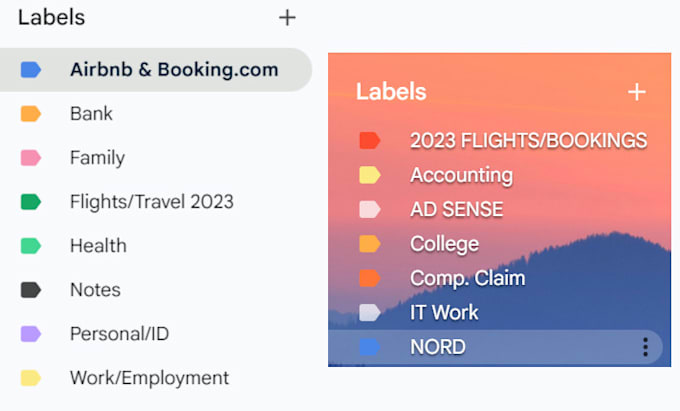Select the Work/Employment label
Image resolution: width=680 pixels, height=411 pixels.
click(149, 378)
